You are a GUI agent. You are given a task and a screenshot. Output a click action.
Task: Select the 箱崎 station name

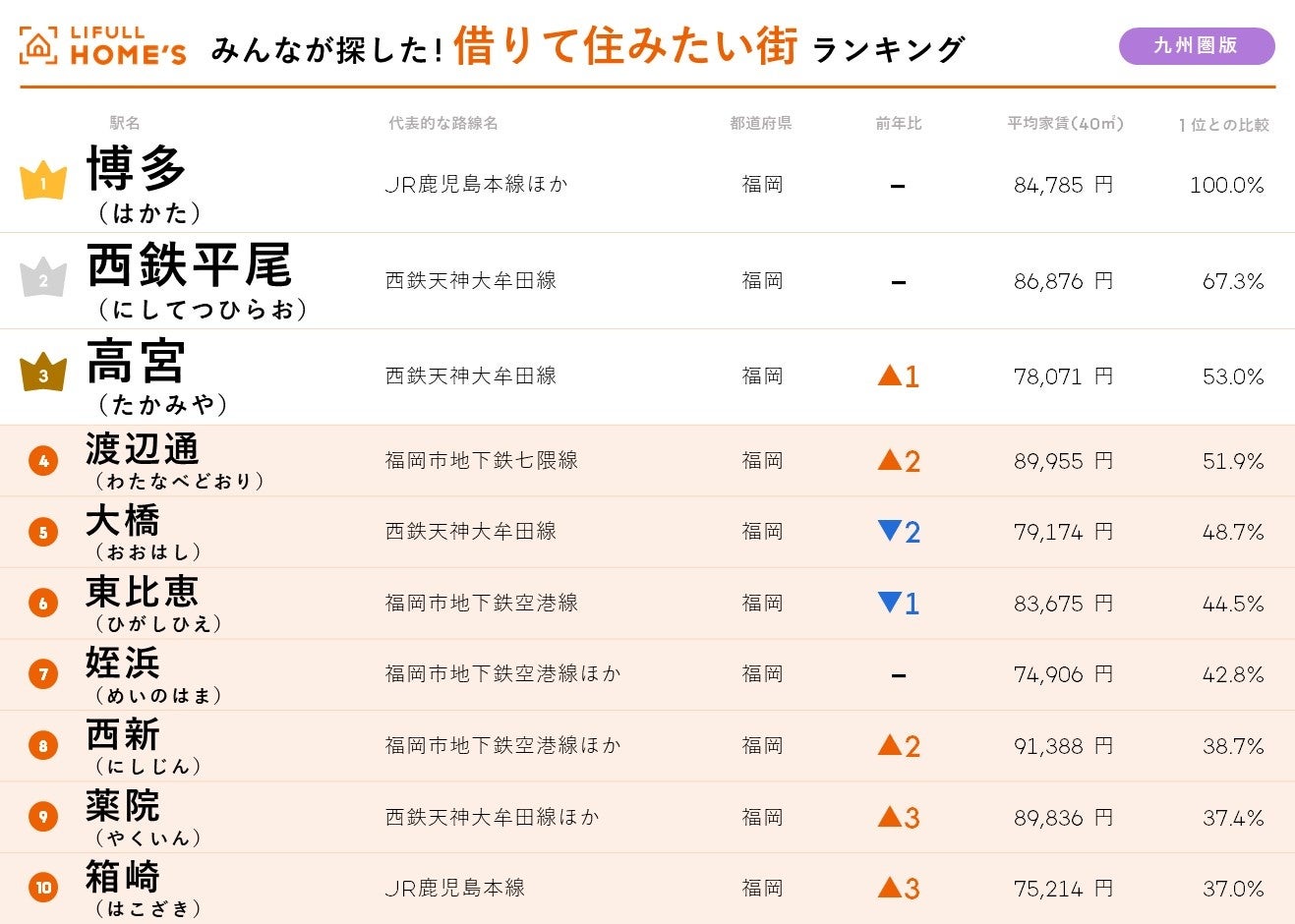click(x=123, y=876)
